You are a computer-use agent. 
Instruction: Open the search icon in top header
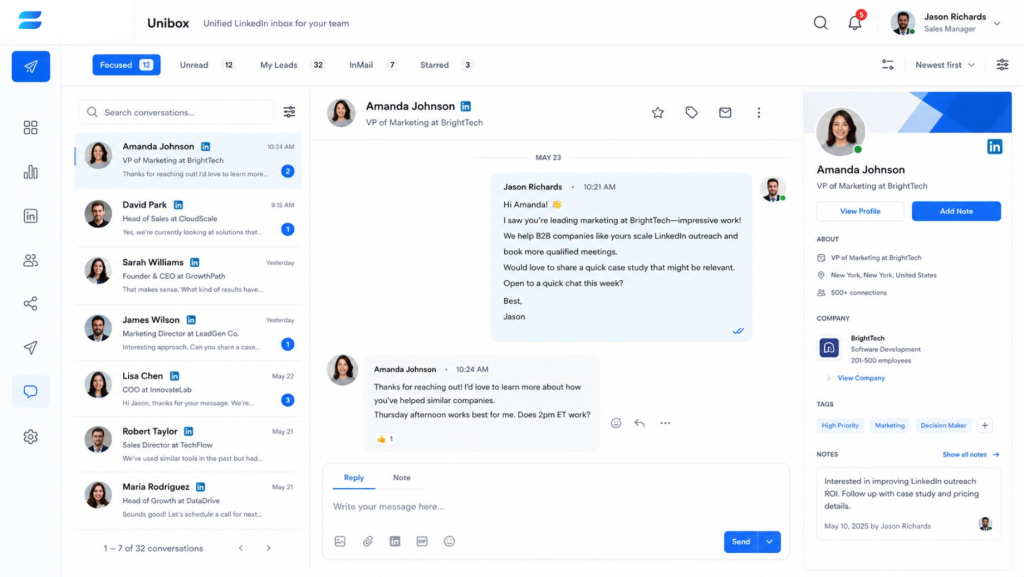[x=820, y=23]
